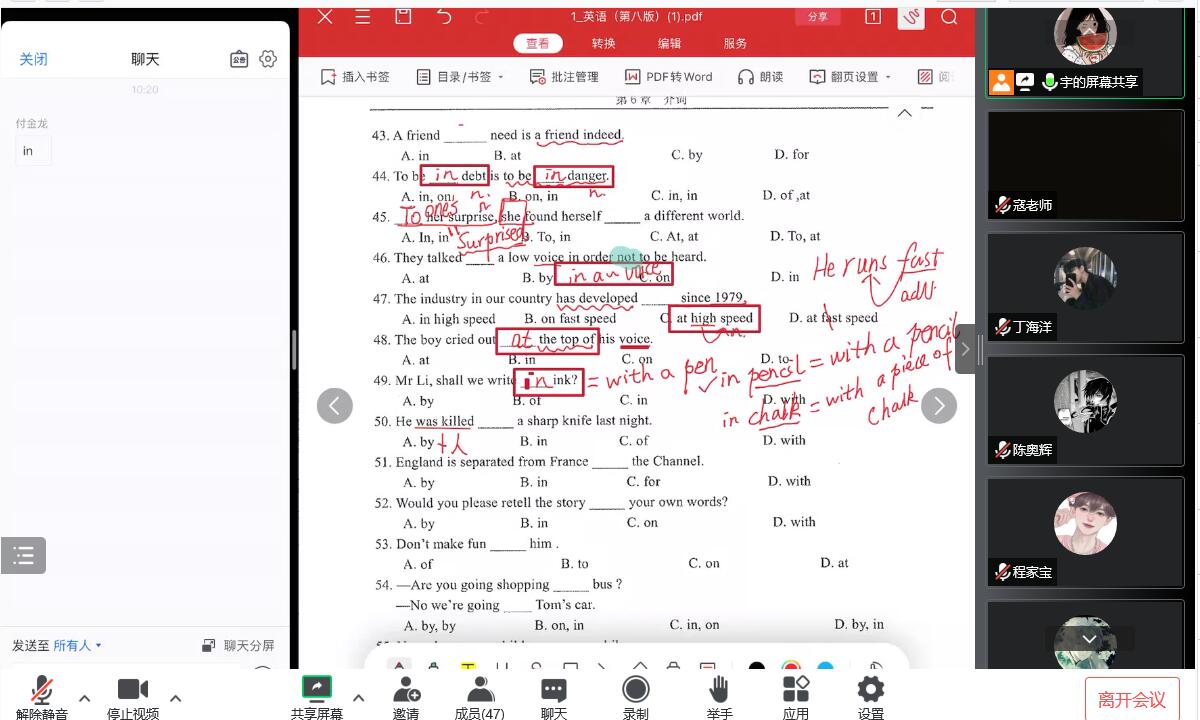1200x720 pixels.
Task: Open 批注管理 annotation manager
Action: pos(564,77)
